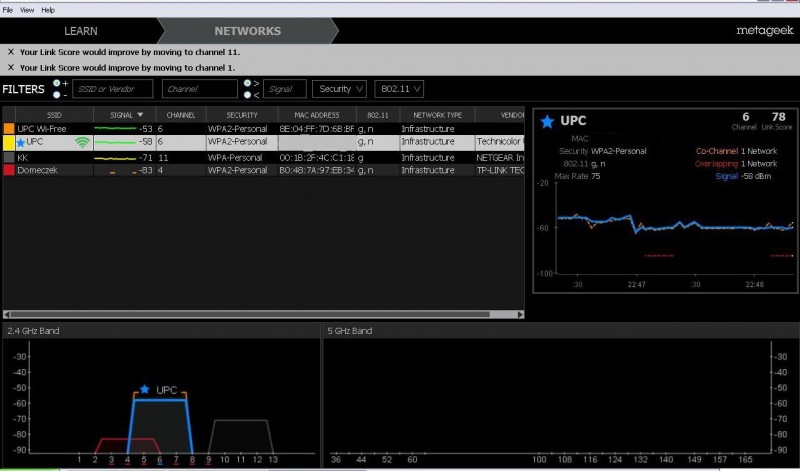The image size is (800, 471).
Task: Open the 802.11 filter dropdown
Action: click(x=399, y=89)
